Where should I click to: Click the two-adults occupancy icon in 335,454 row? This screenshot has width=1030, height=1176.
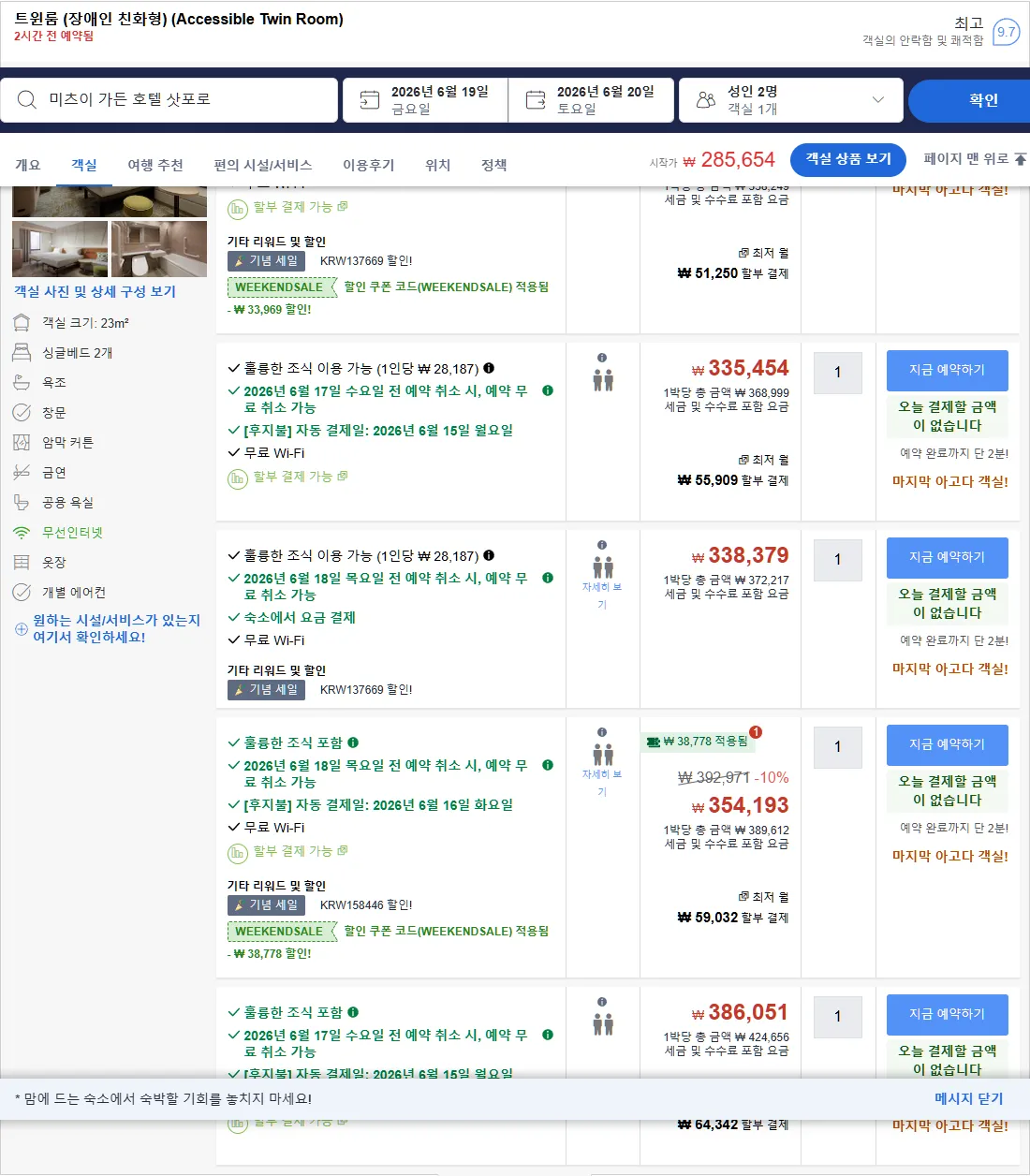[603, 380]
